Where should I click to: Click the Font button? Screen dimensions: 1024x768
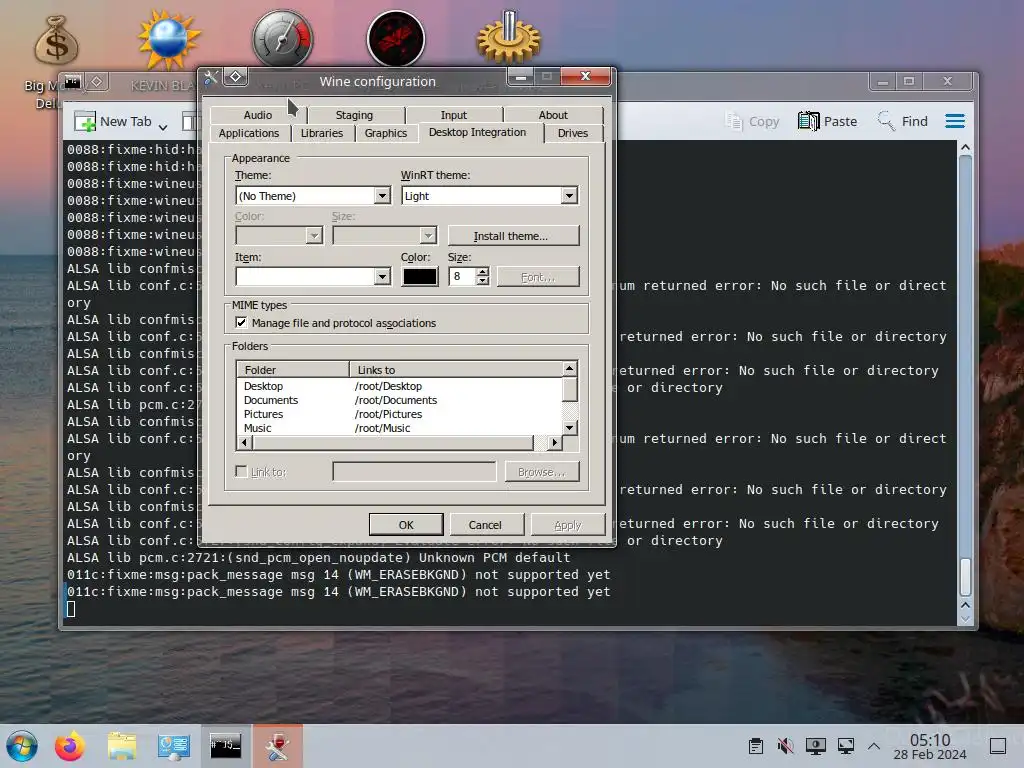537,277
